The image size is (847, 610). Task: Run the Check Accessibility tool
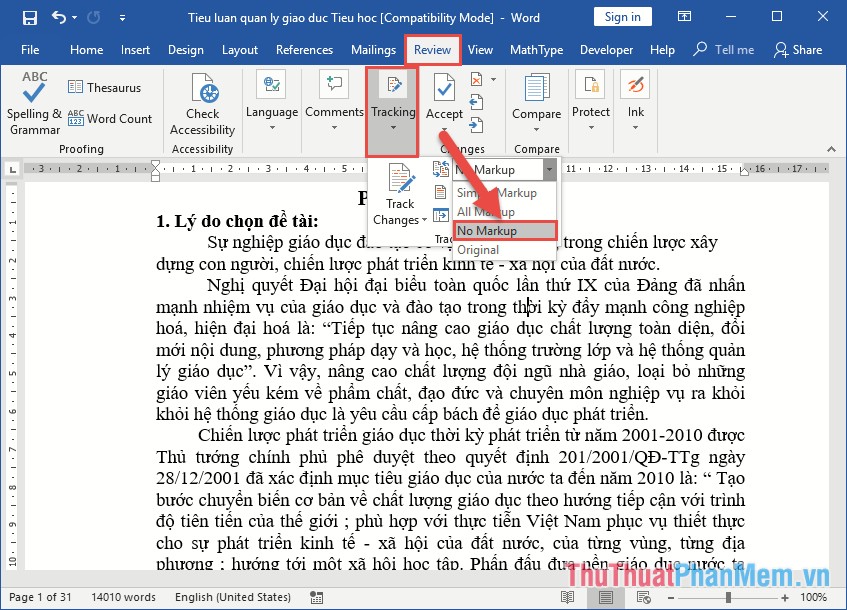202,100
